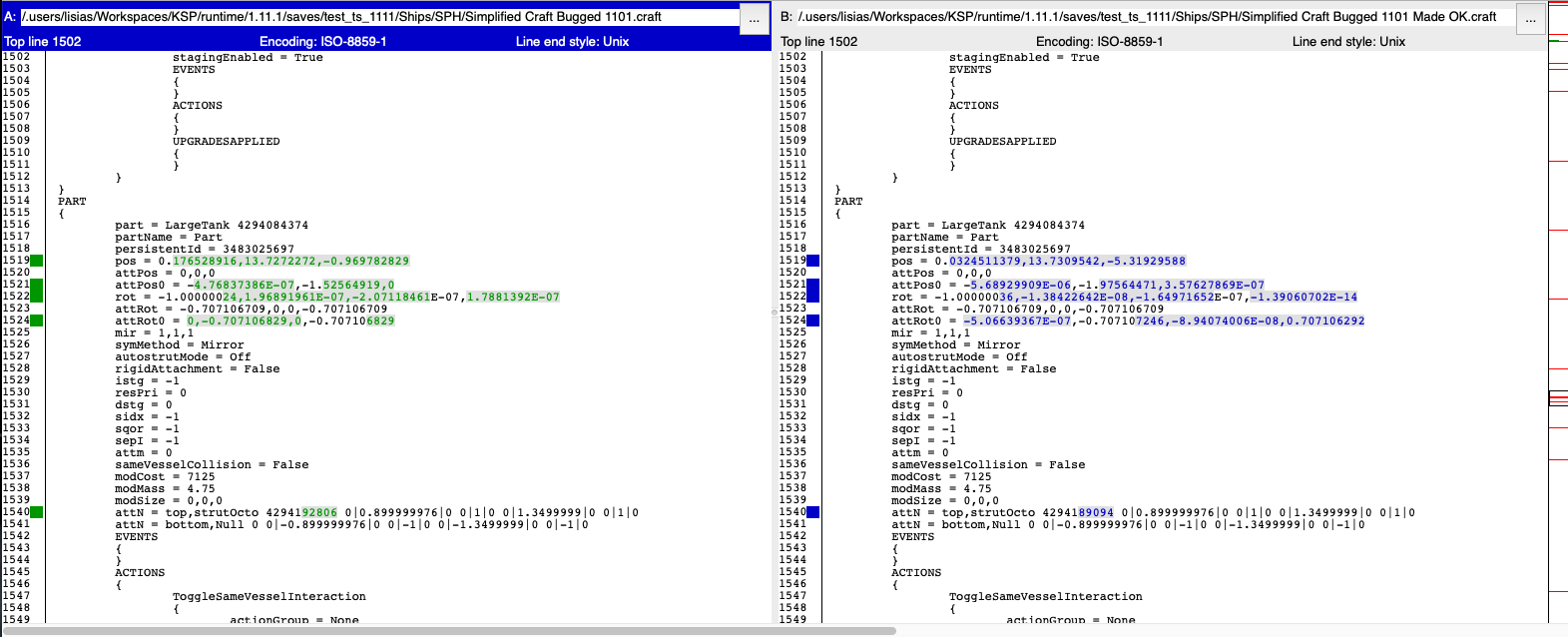Screen dimensions: 1568x637
Task: Click 'Top line 1502' in the right pane status
Action: pyautogui.click(x=819, y=42)
